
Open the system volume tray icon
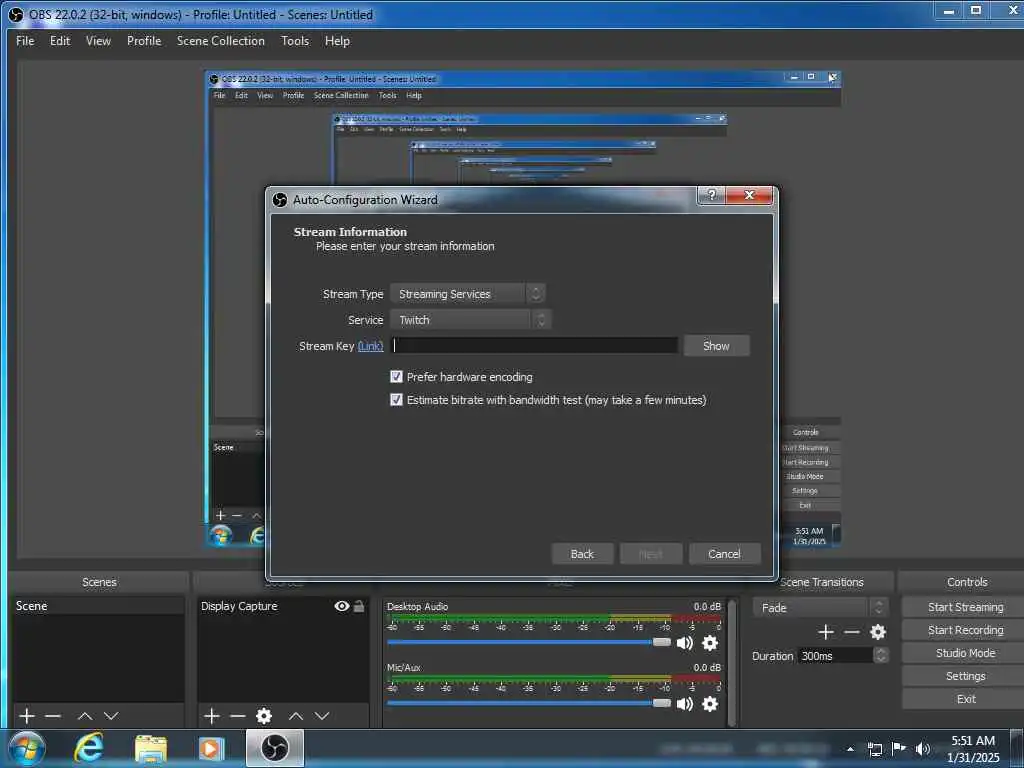(923, 749)
